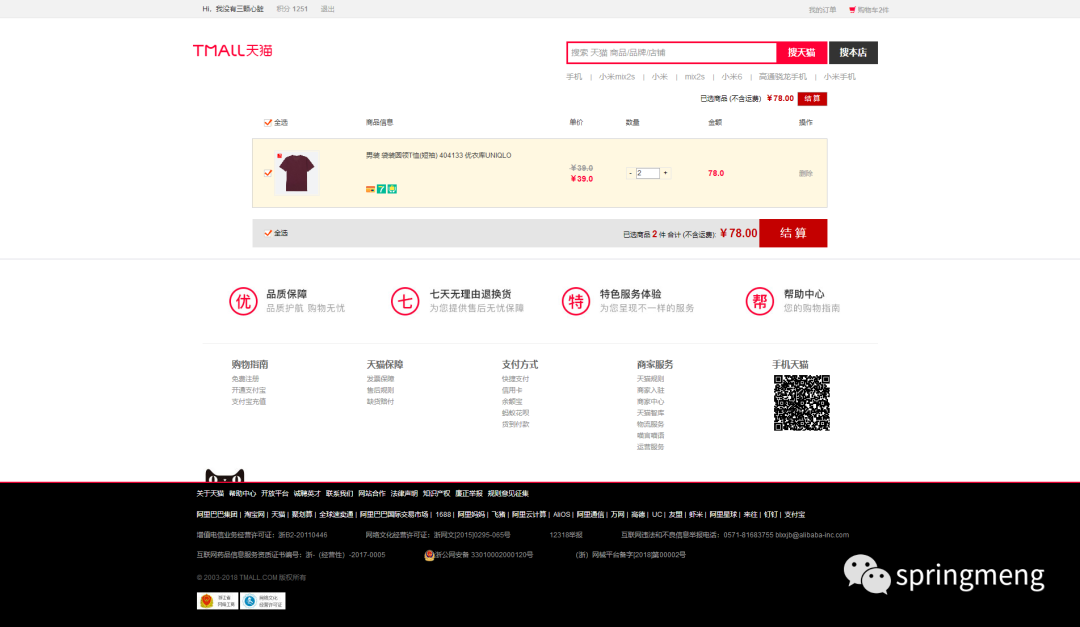Viewport: 1080px width, 627px height.
Task: Click the 特 special service circle icon
Action: (x=576, y=301)
